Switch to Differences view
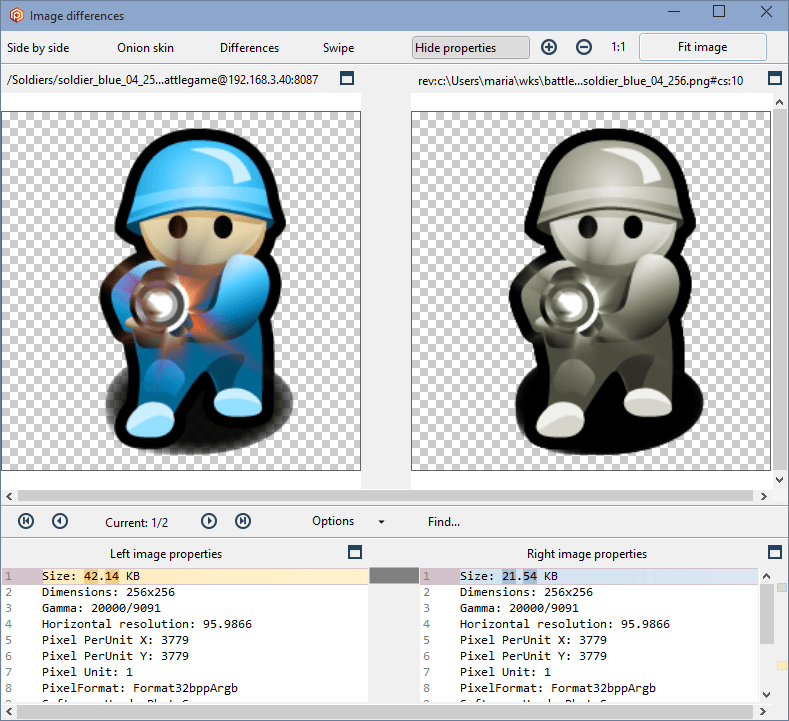The width and height of the screenshot is (789, 721). click(x=249, y=48)
